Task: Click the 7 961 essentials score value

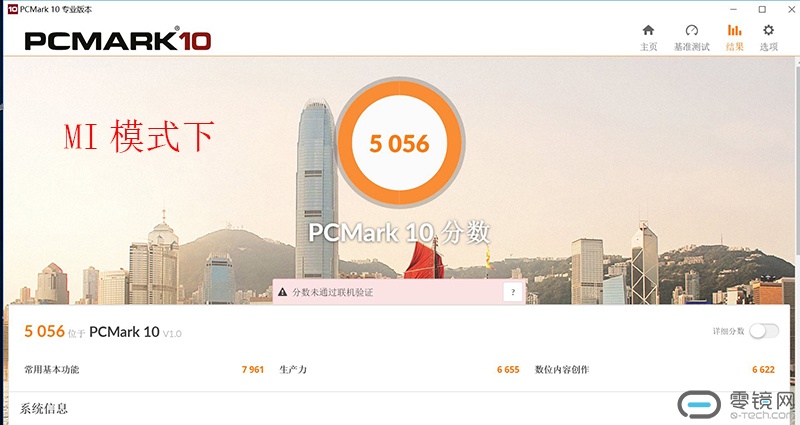Action: coord(253,369)
